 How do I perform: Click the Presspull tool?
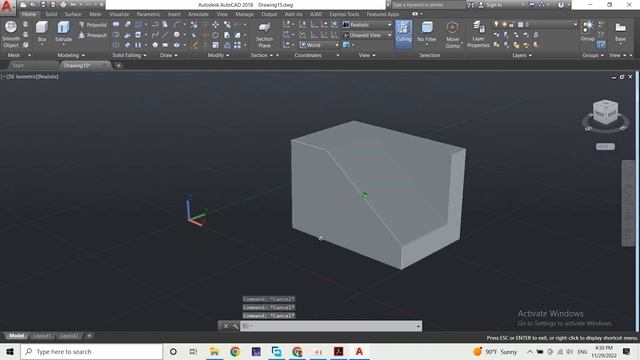point(93,36)
